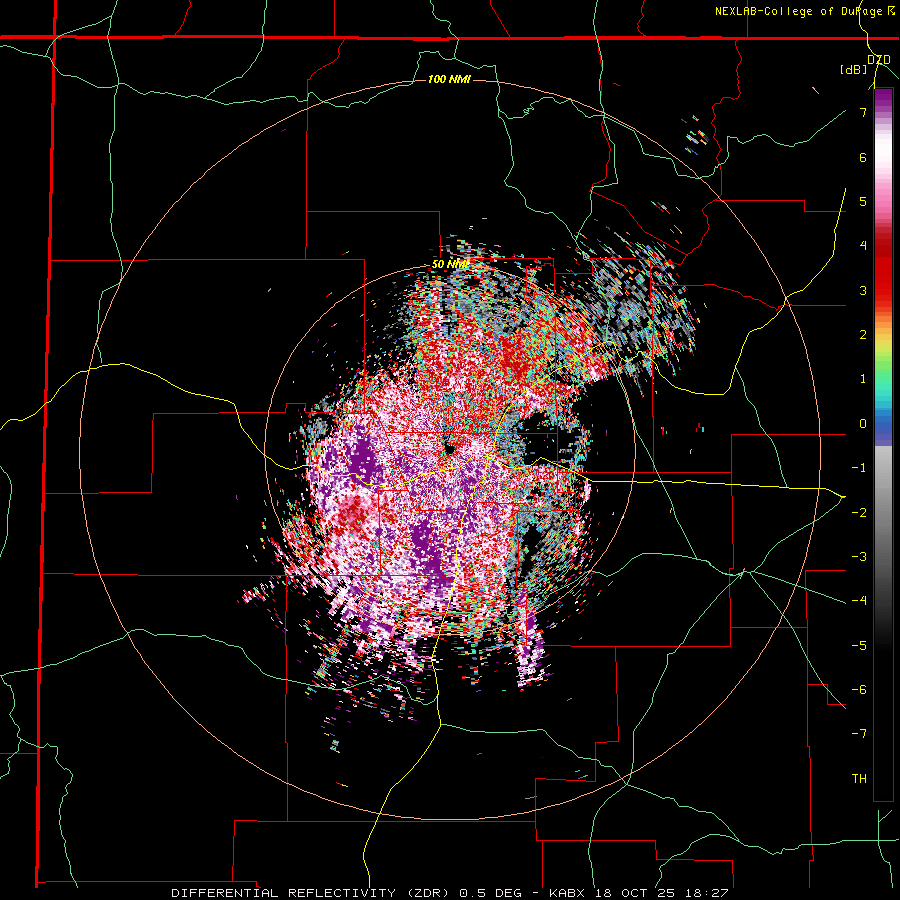Image resolution: width=900 pixels, height=900 pixels.
Task: Click the 3 dB value on color scale
Action: click(863, 290)
